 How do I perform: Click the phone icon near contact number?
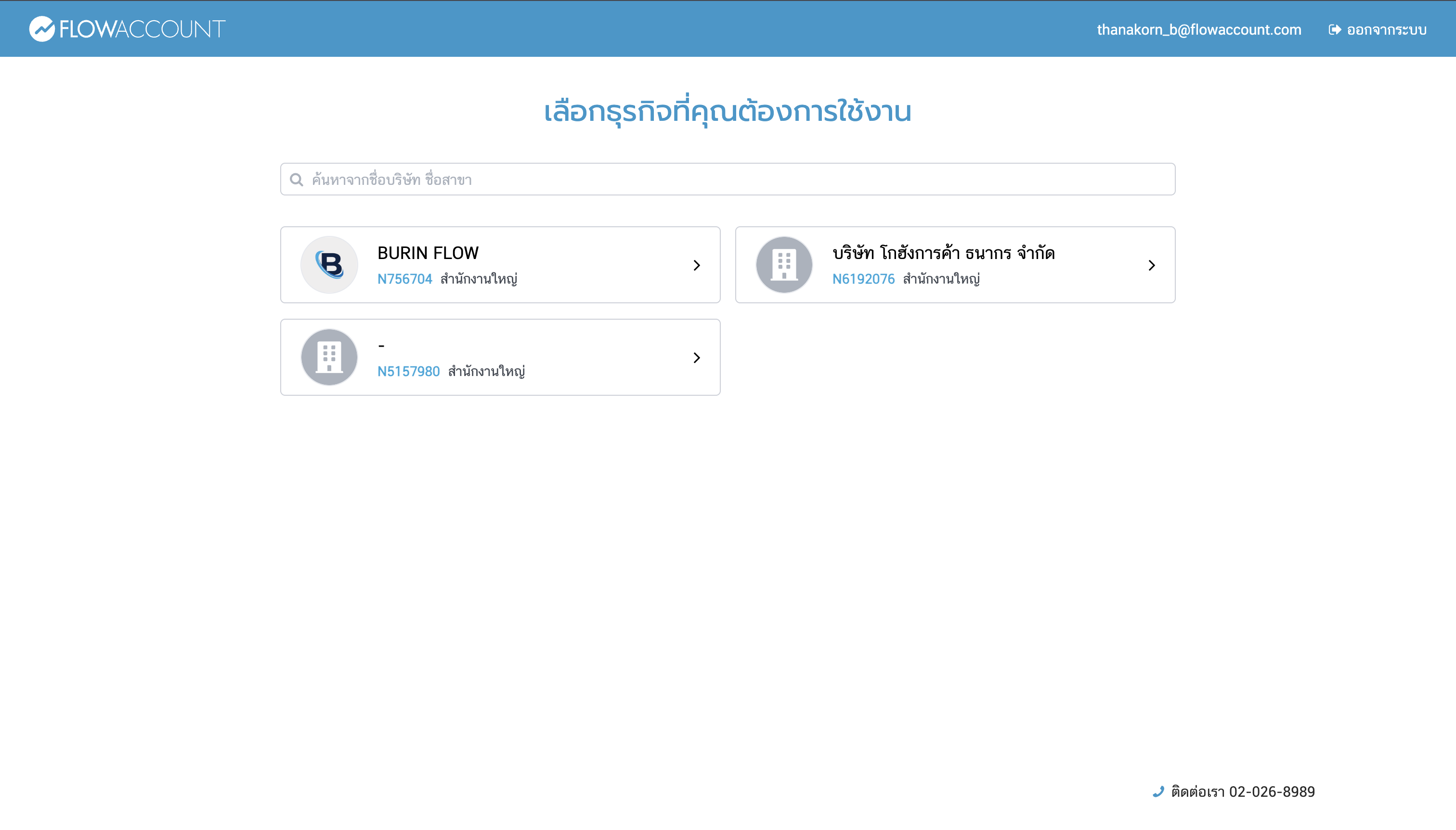click(x=1158, y=792)
